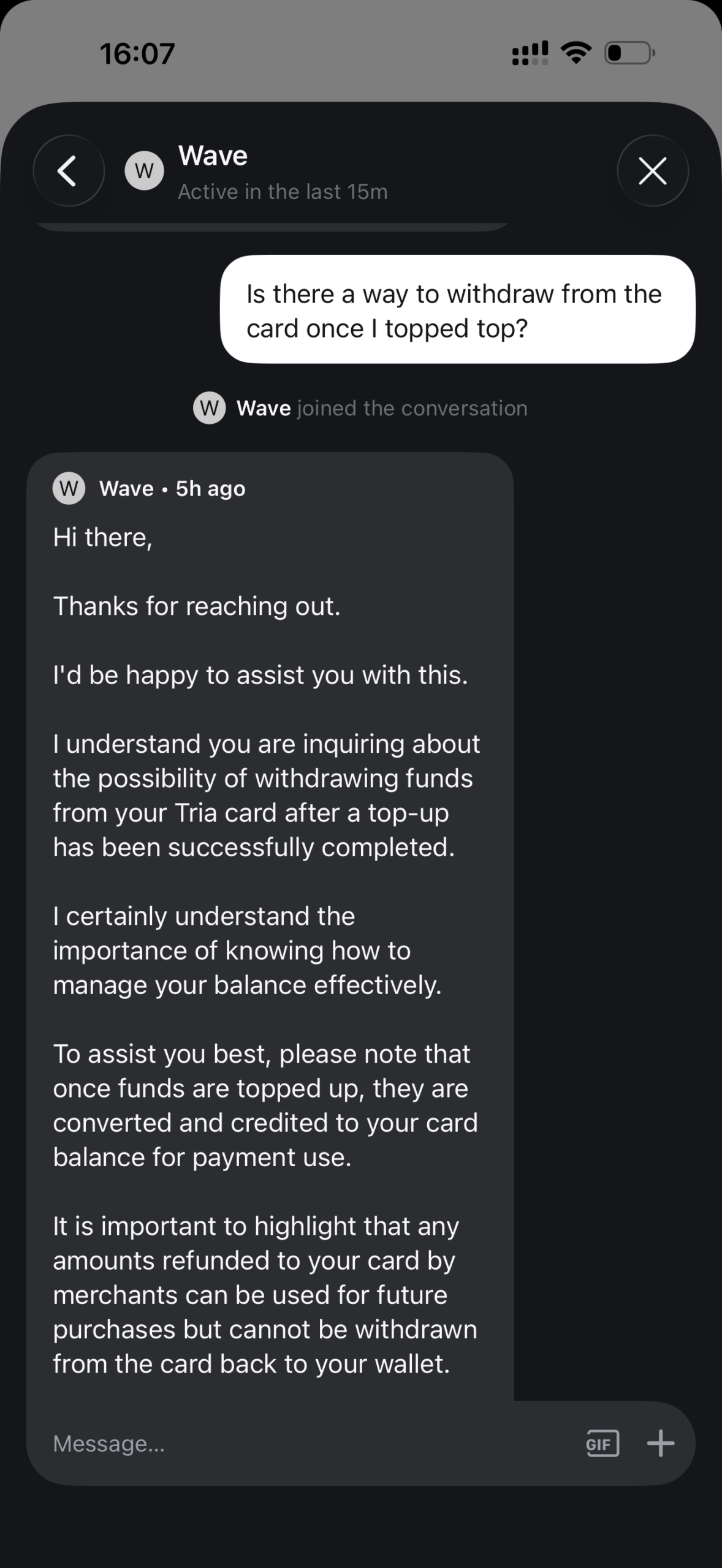Tap the Wave avatar above 'Hi there'

click(x=69, y=489)
